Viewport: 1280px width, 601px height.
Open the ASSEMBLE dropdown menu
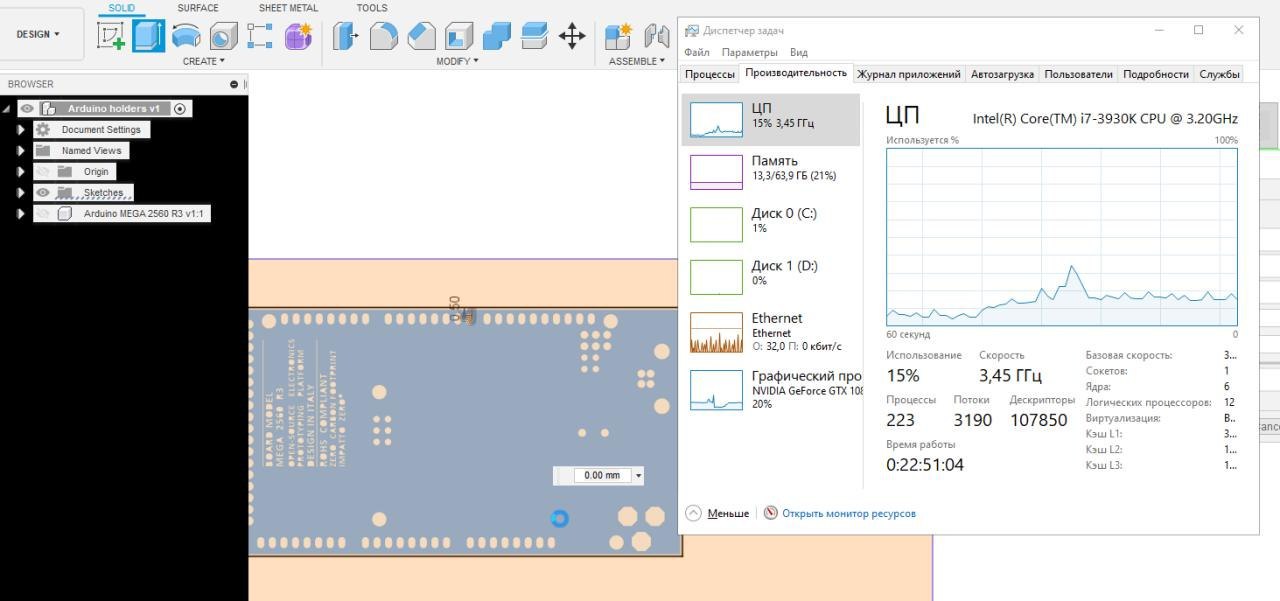(637, 61)
